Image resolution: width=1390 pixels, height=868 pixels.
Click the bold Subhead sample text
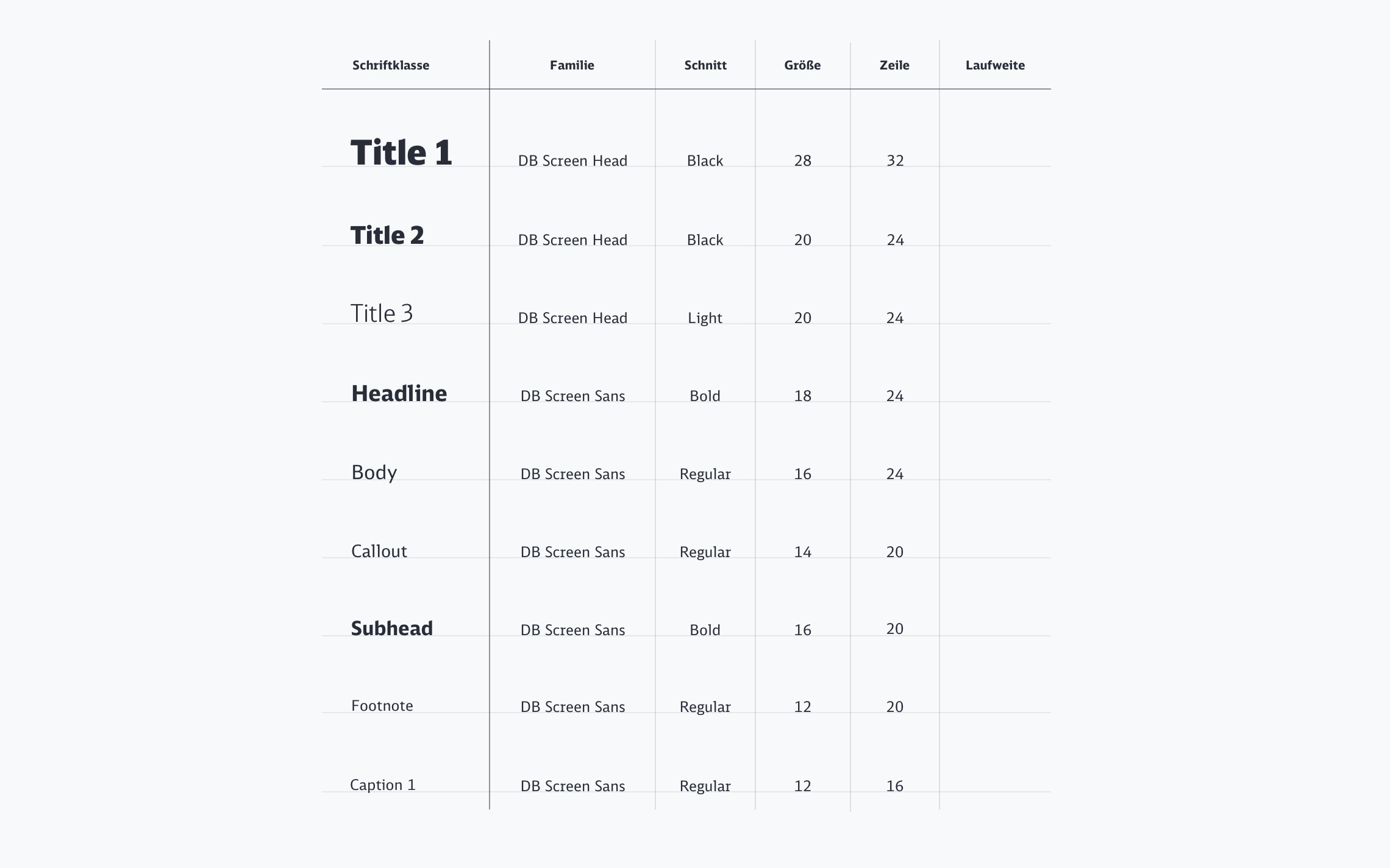392,628
